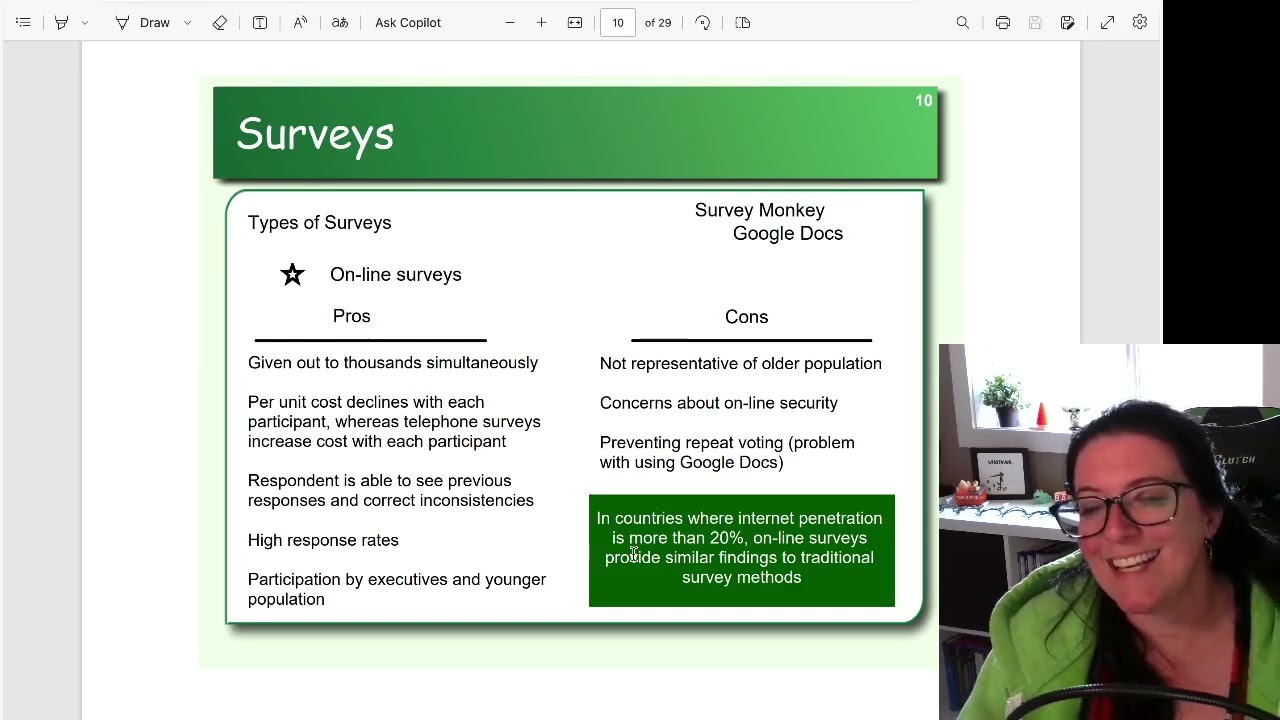Open the table of contents sidebar
1280x720 pixels.
pyautogui.click(x=23, y=22)
